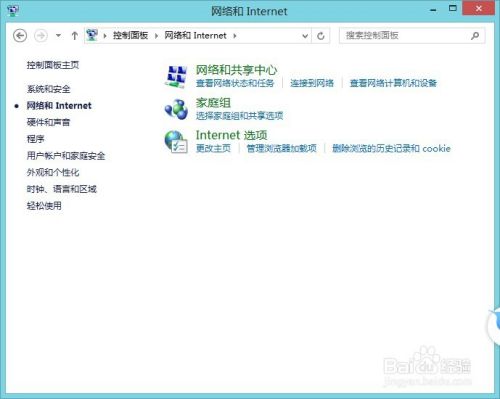Click the Network and Sharing Center icon
This screenshot has width=500, height=399.
(x=176, y=77)
